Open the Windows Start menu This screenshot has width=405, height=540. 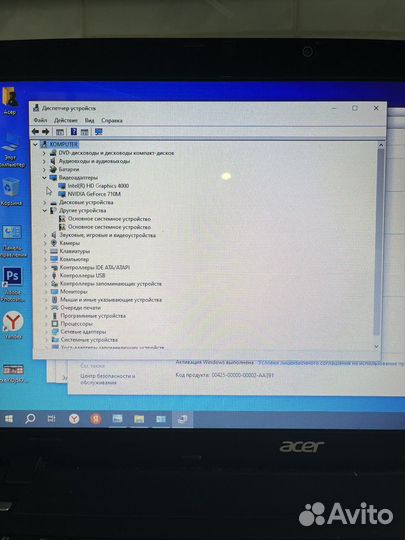point(9,418)
